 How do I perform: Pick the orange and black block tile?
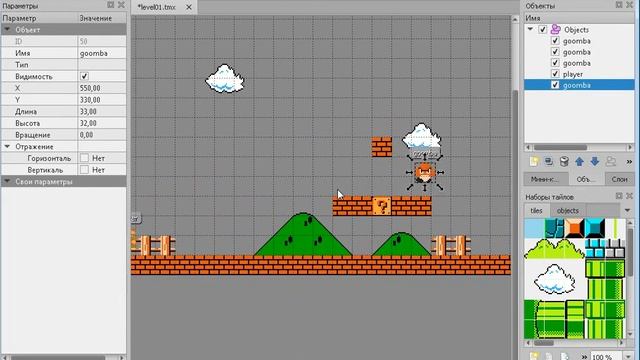[x=574, y=228]
